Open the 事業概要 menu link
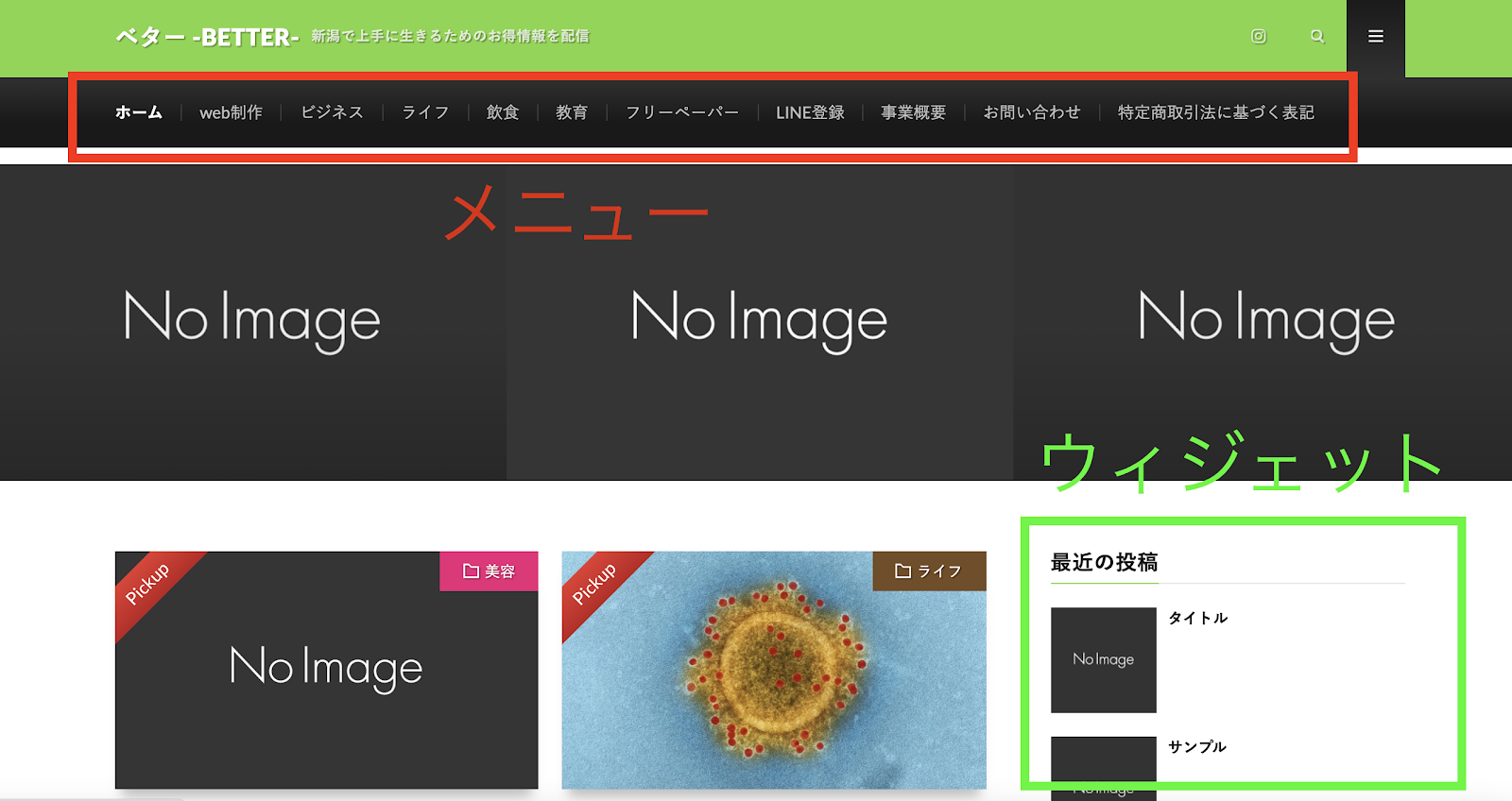This screenshot has height=801, width=1512. tap(914, 112)
